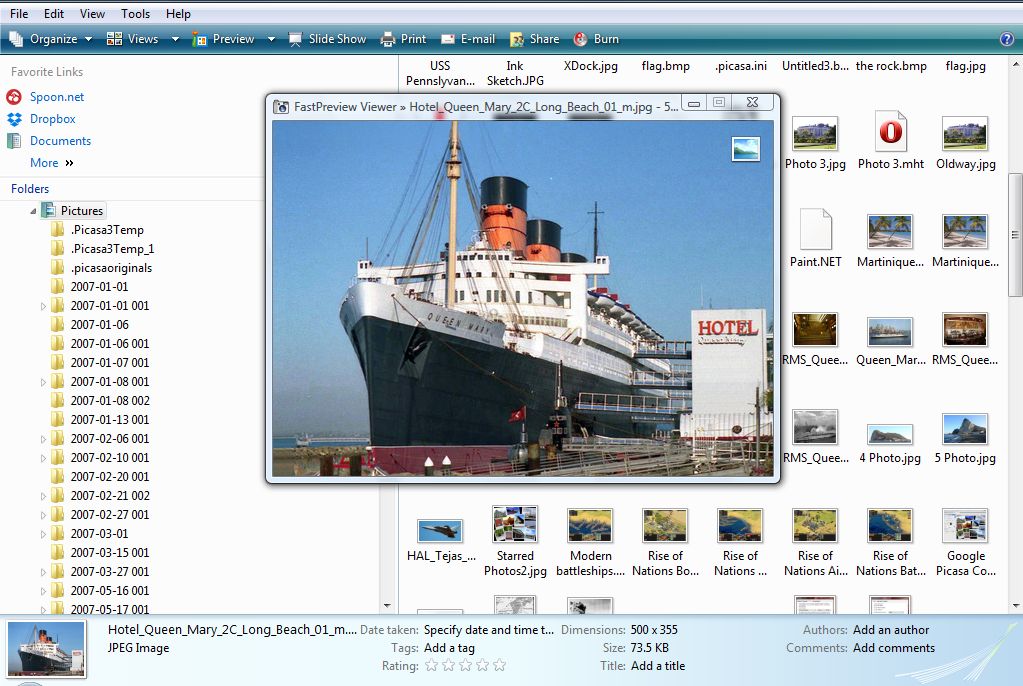Select the Paint.NET blank file icon

[816, 229]
